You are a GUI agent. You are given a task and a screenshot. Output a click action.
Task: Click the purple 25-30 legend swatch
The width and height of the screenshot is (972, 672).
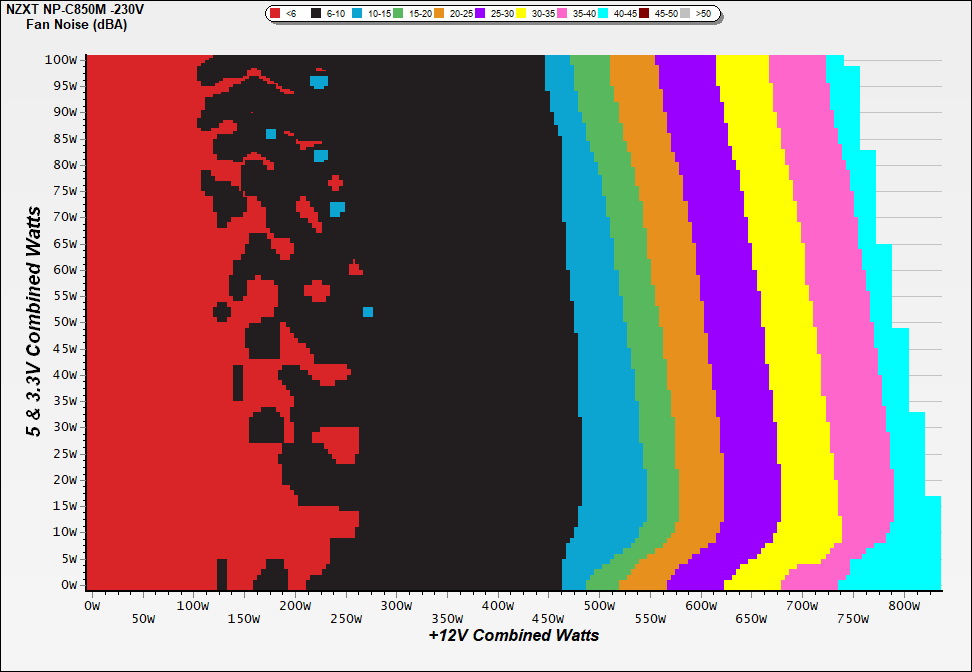[480, 14]
